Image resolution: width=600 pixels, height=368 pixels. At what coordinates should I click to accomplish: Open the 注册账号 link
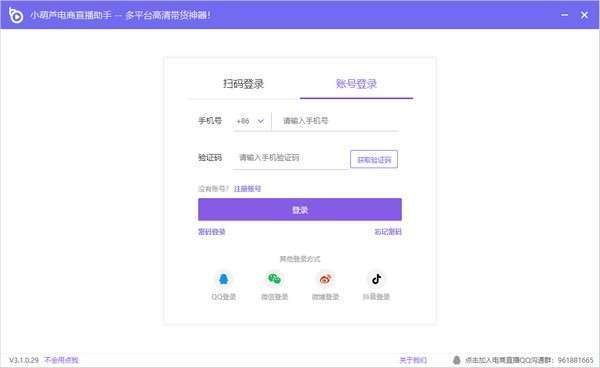coord(248,189)
